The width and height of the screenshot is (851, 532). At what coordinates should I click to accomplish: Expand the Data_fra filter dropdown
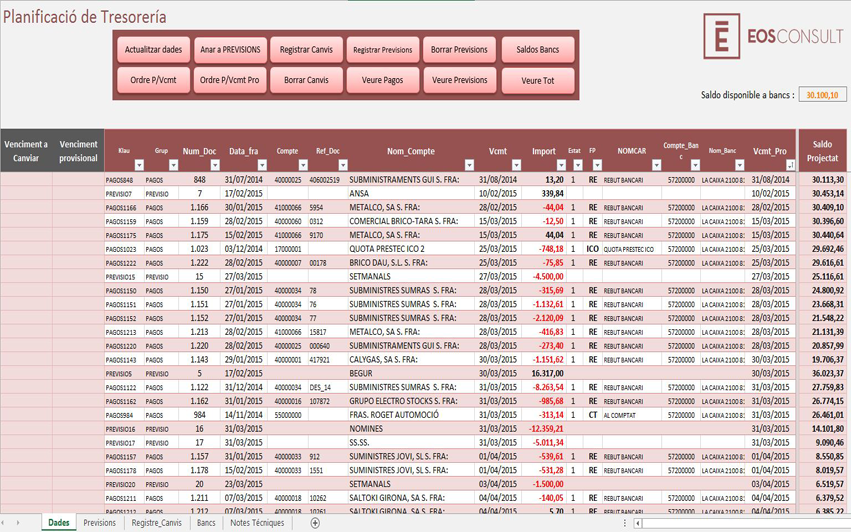click(x=262, y=165)
